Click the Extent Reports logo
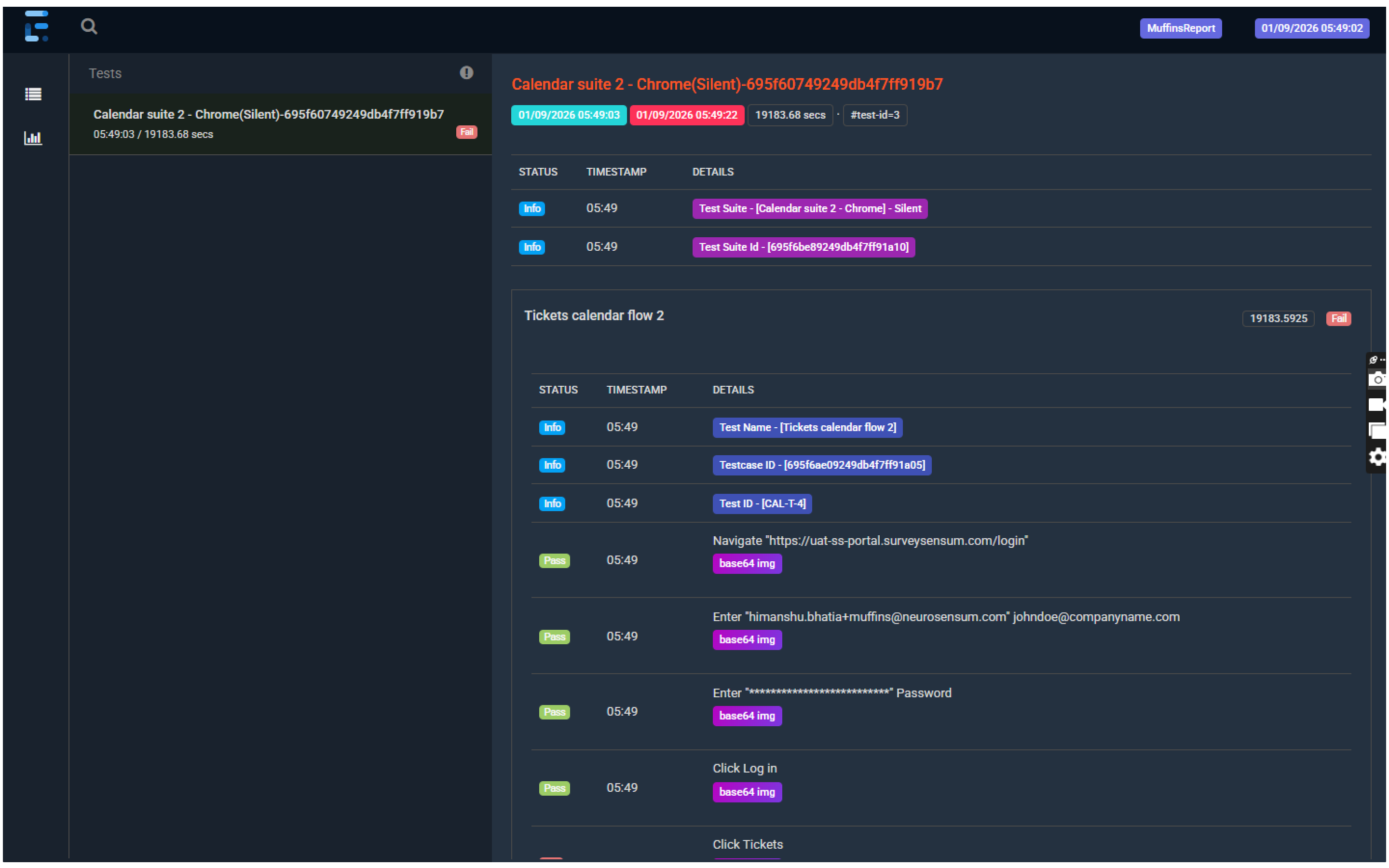Screen dimensions: 1389x868 click(36, 27)
